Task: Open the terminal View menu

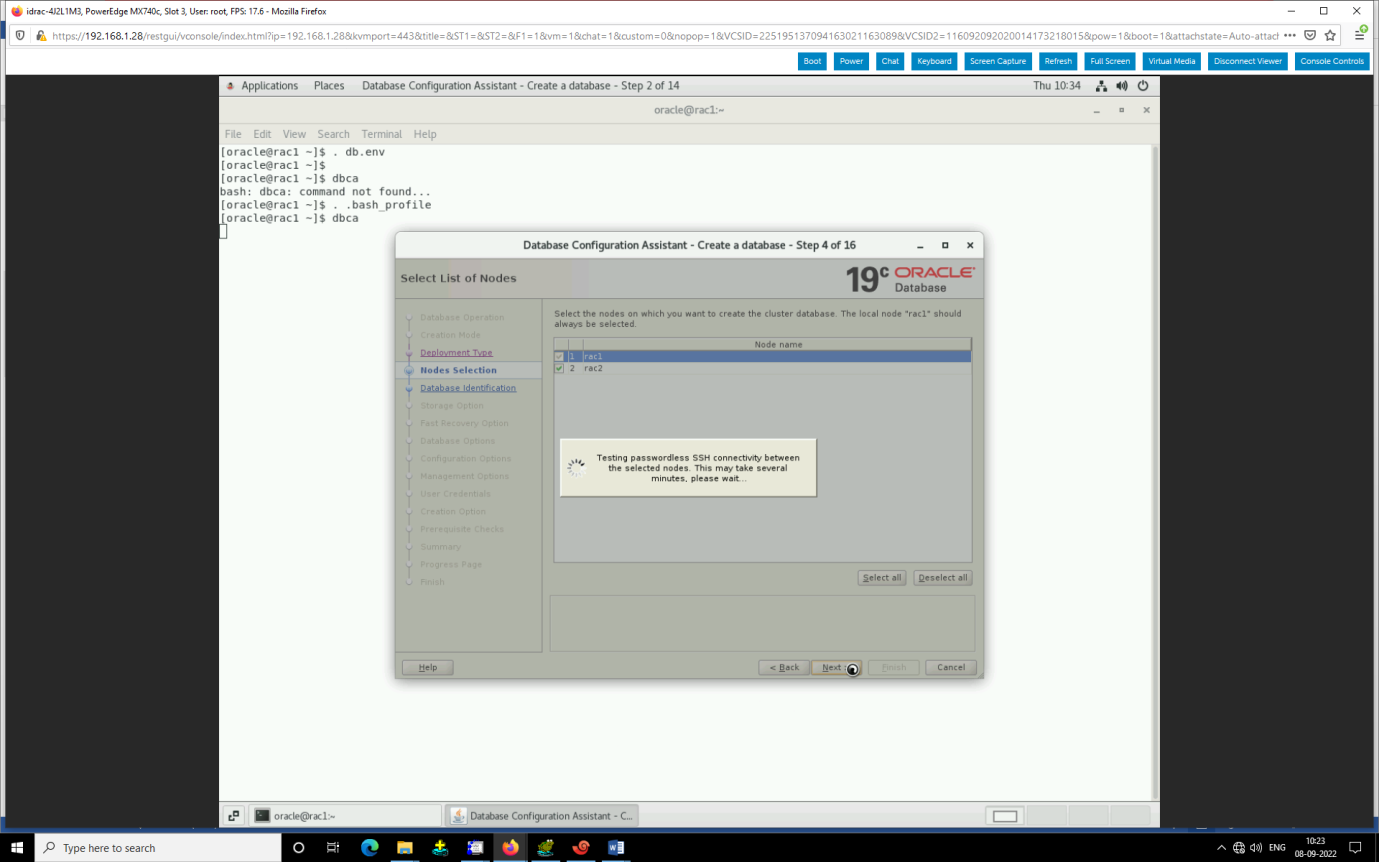Action: click(294, 134)
